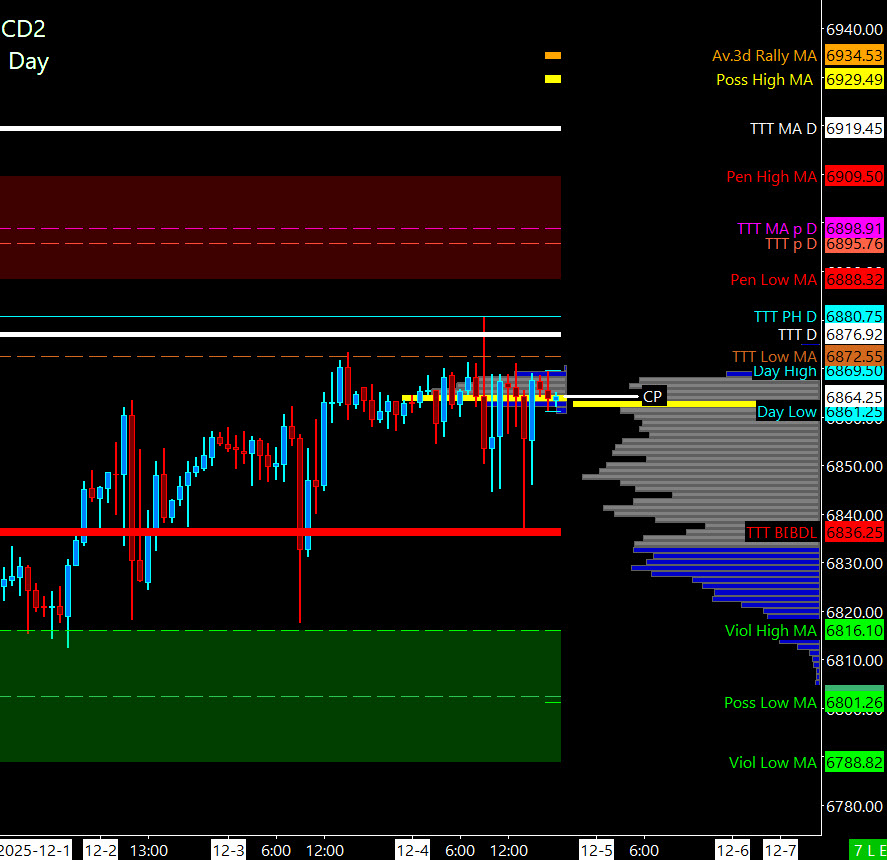Click the cyan TTT PH D value 6880.75
The width and height of the screenshot is (887, 860).
853,316
